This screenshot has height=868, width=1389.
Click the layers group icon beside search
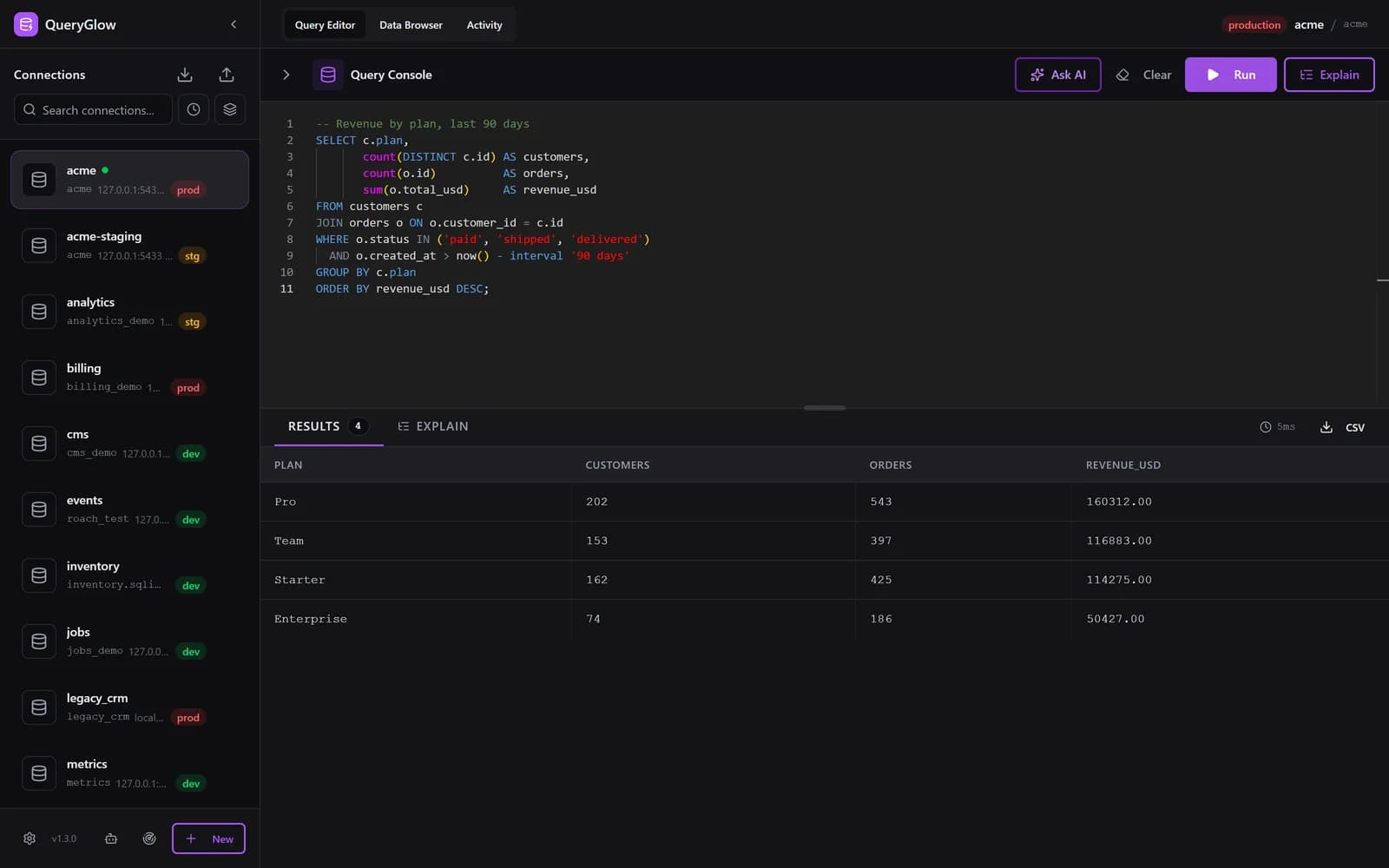(x=230, y=110)
